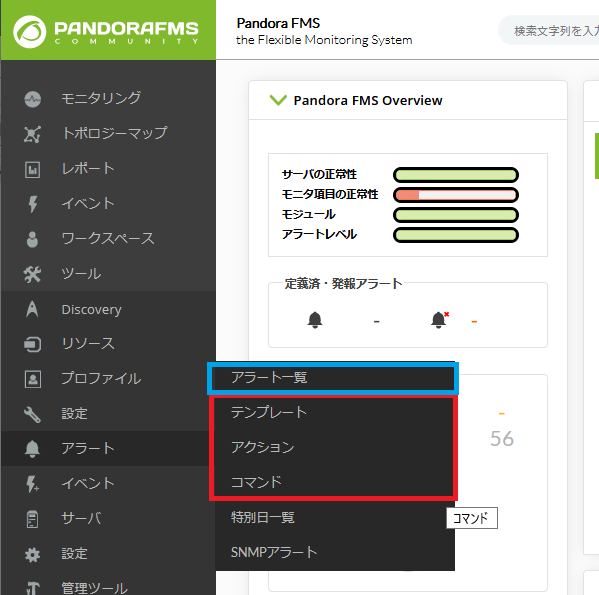Click the モジュール status bar
599x595 pixels.
(456, 215)
